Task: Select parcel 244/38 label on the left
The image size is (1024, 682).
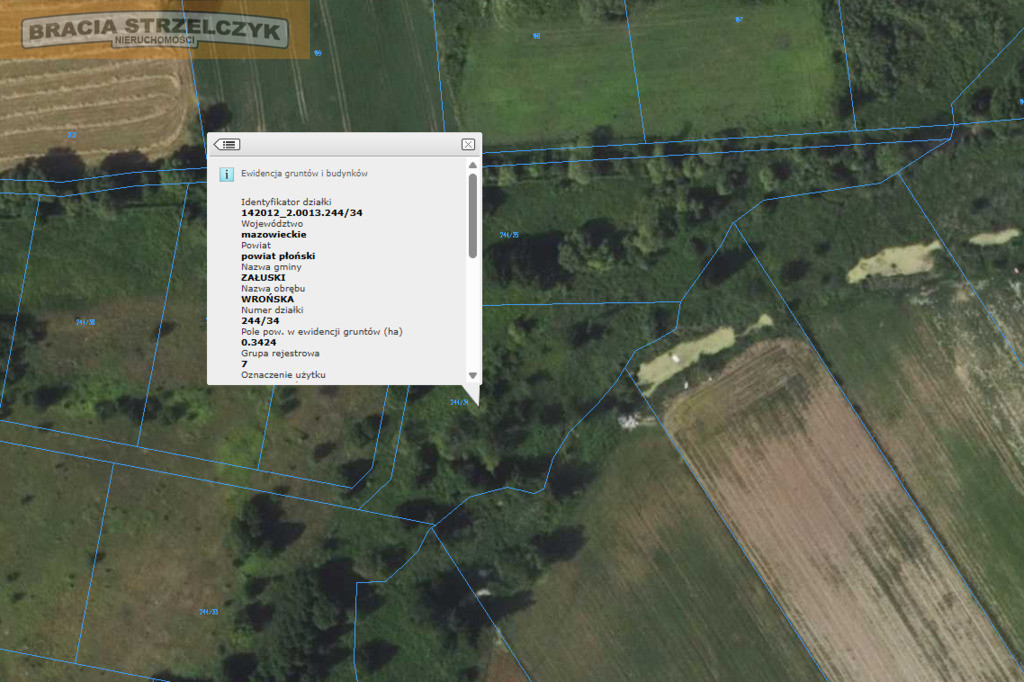Action: point(86,322)
